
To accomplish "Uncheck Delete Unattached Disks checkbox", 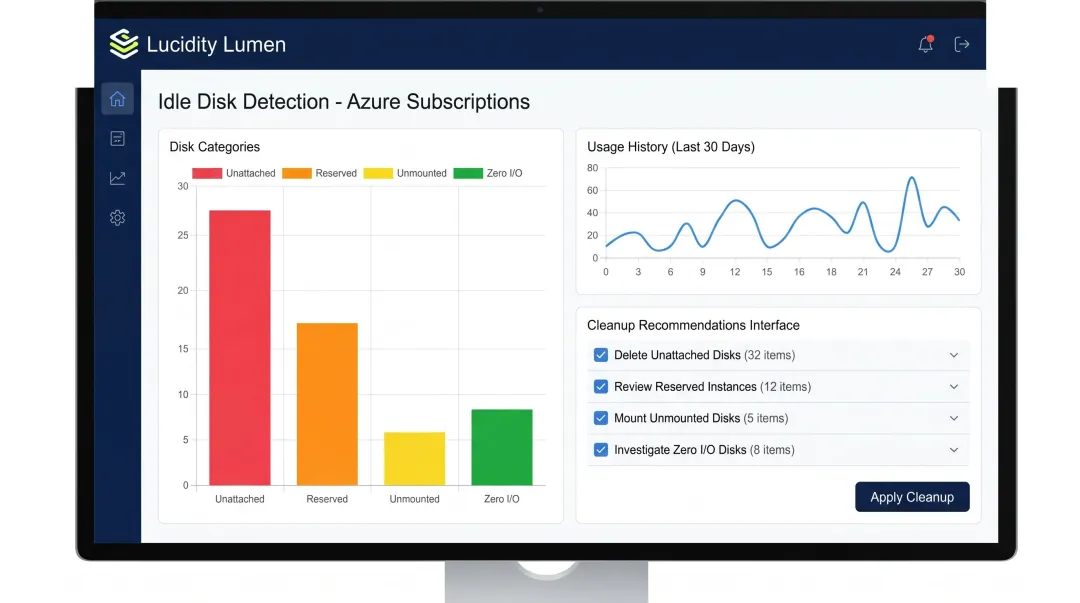I will tap(601, 355).
